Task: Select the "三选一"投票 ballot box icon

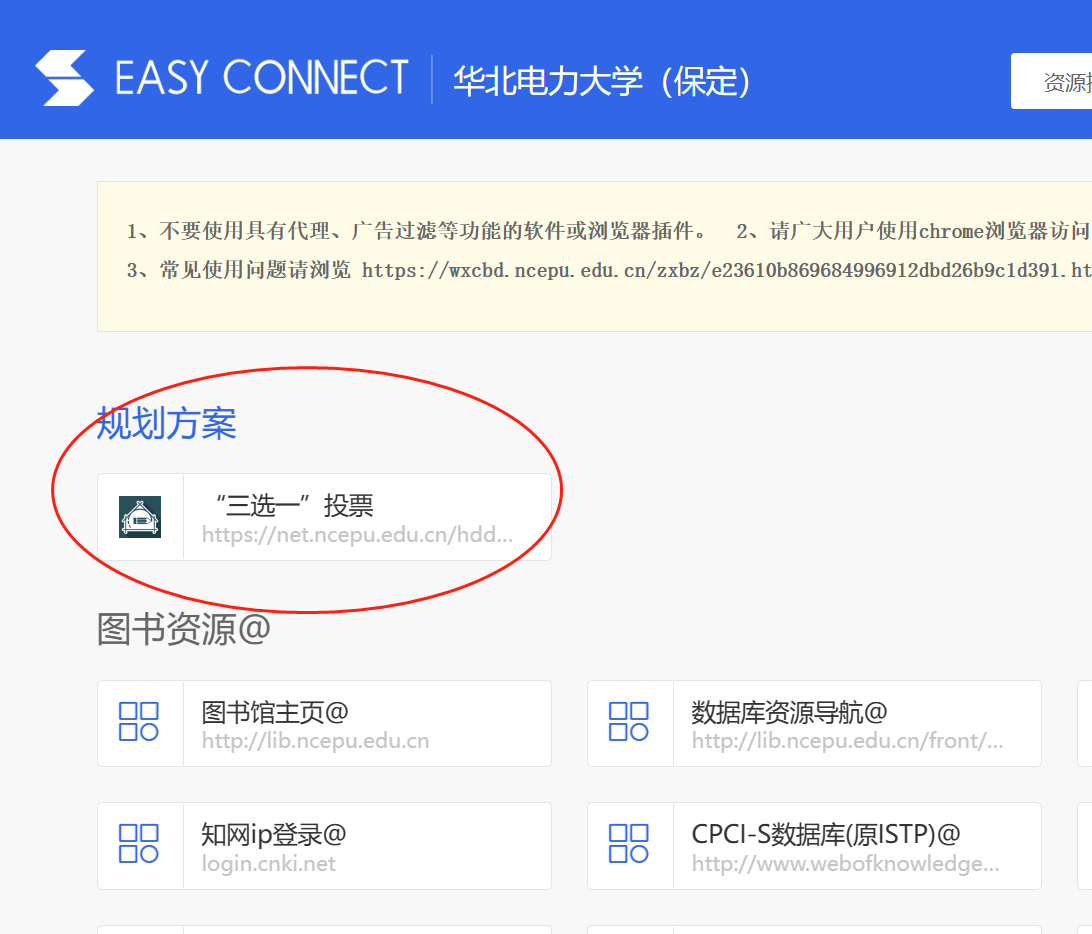Action: coord(140,517)
